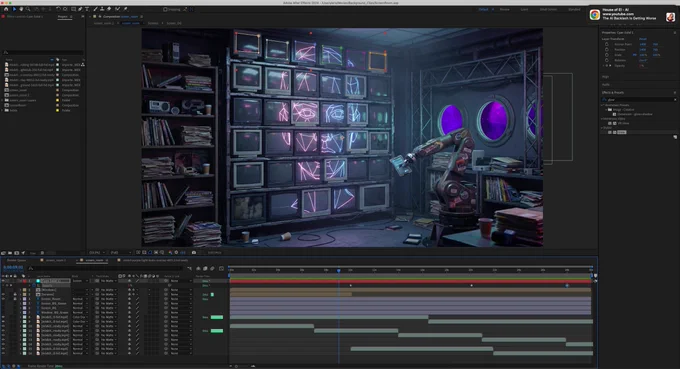
Task: Click the delete (trash) icon in Project panel
Action: [x=42, y=253]
